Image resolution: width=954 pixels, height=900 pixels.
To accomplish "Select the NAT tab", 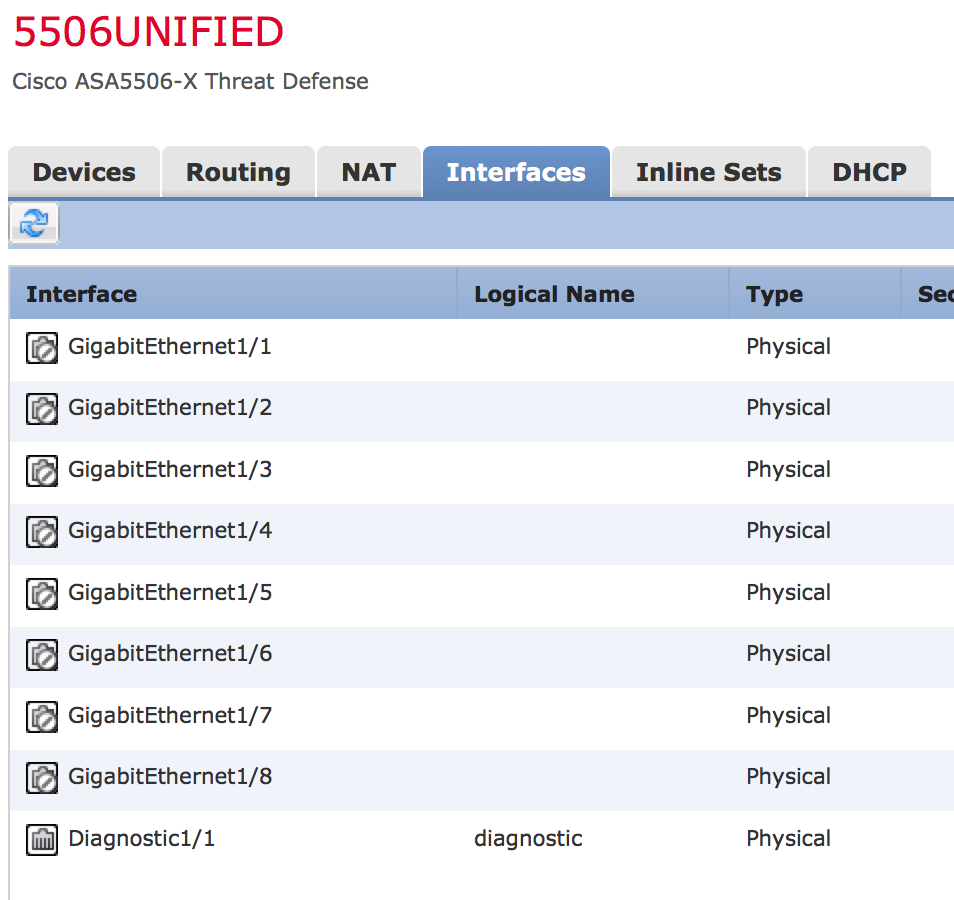I will tap(368, 172).
